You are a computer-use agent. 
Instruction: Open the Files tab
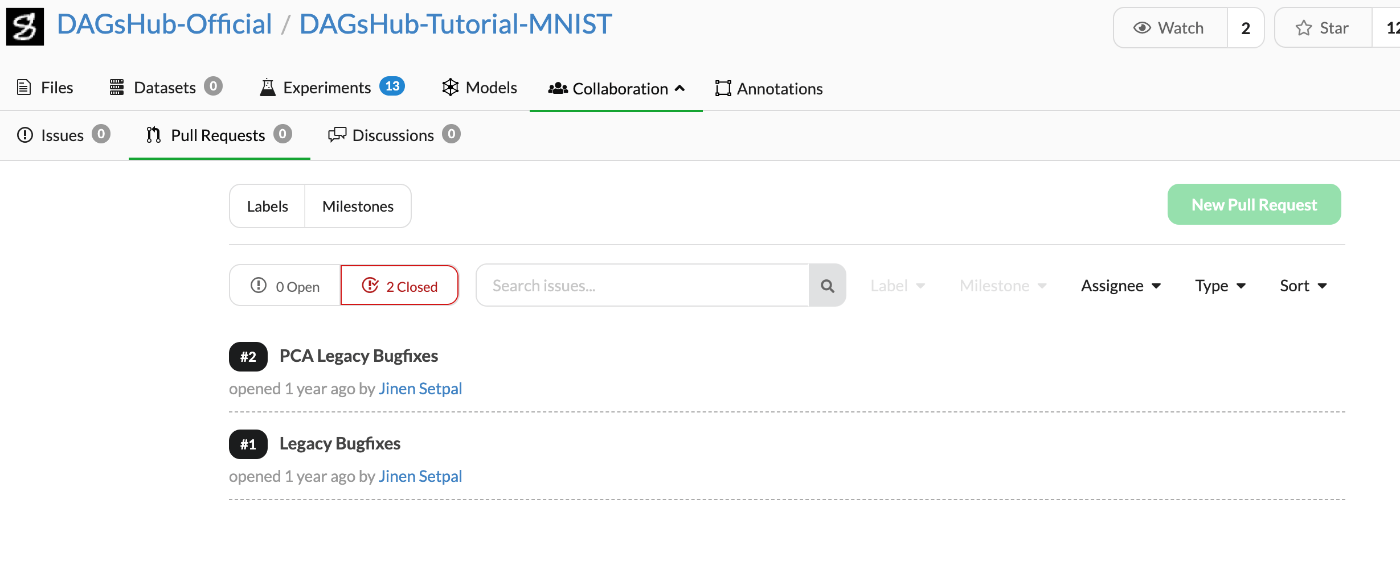point(45,88)
